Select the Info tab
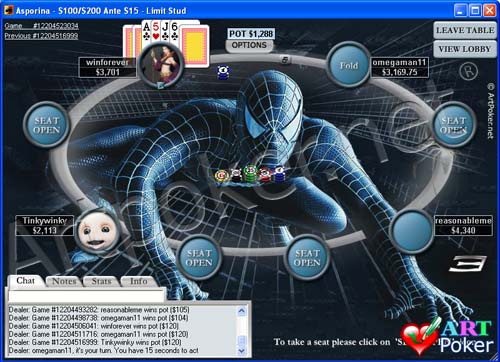This screenshot has height=362, width=500. click(x=139, y=282)
